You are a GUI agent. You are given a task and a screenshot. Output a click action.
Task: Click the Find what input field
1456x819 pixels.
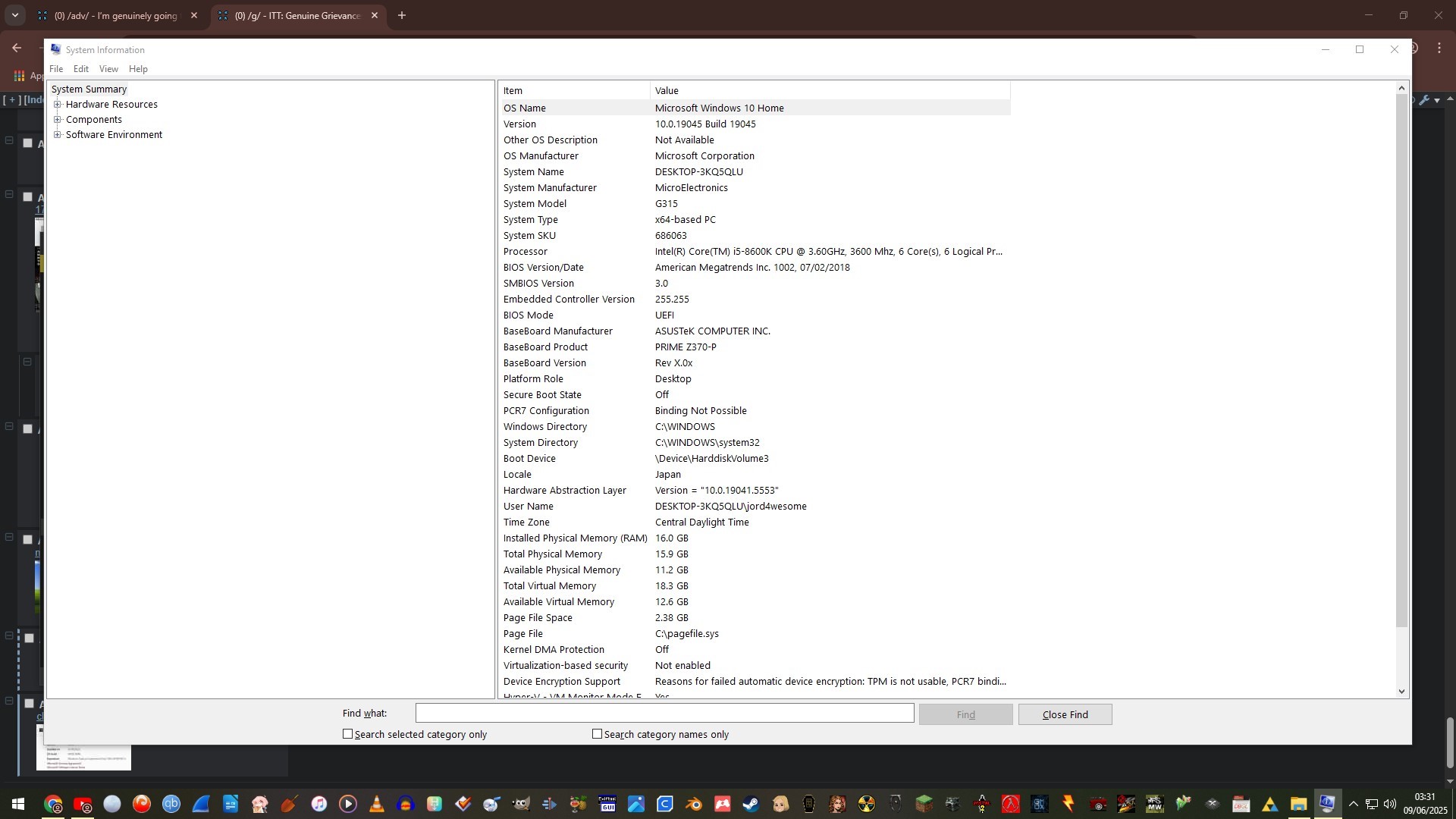(x=664, y=713)
